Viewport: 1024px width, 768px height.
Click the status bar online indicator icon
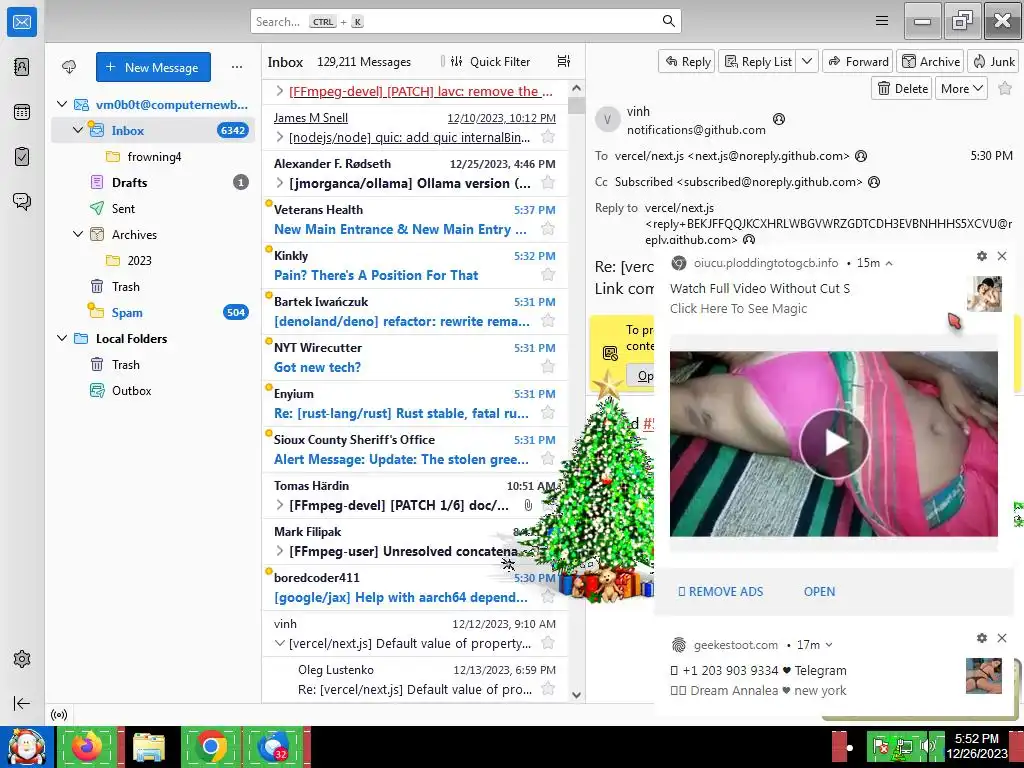[x=59, y=714]
